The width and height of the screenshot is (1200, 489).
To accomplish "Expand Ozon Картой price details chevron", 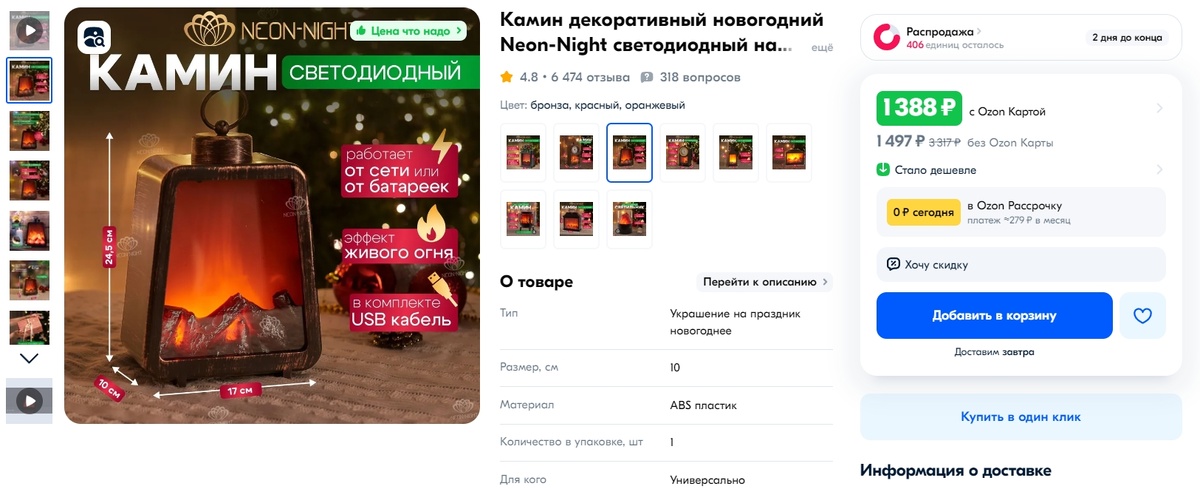I will tap(1159, 108).
